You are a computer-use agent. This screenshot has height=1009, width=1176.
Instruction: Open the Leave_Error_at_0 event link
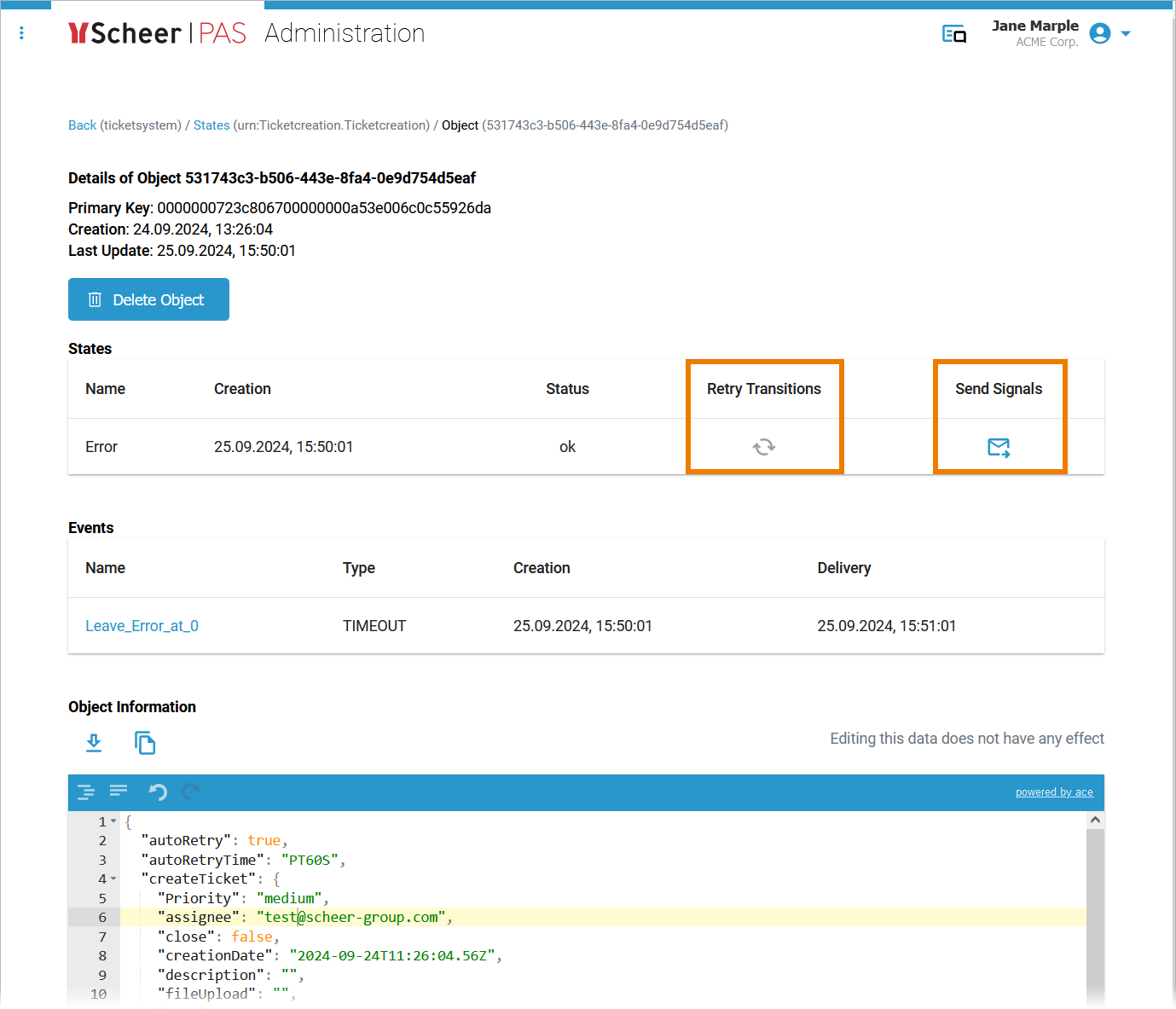142,626
